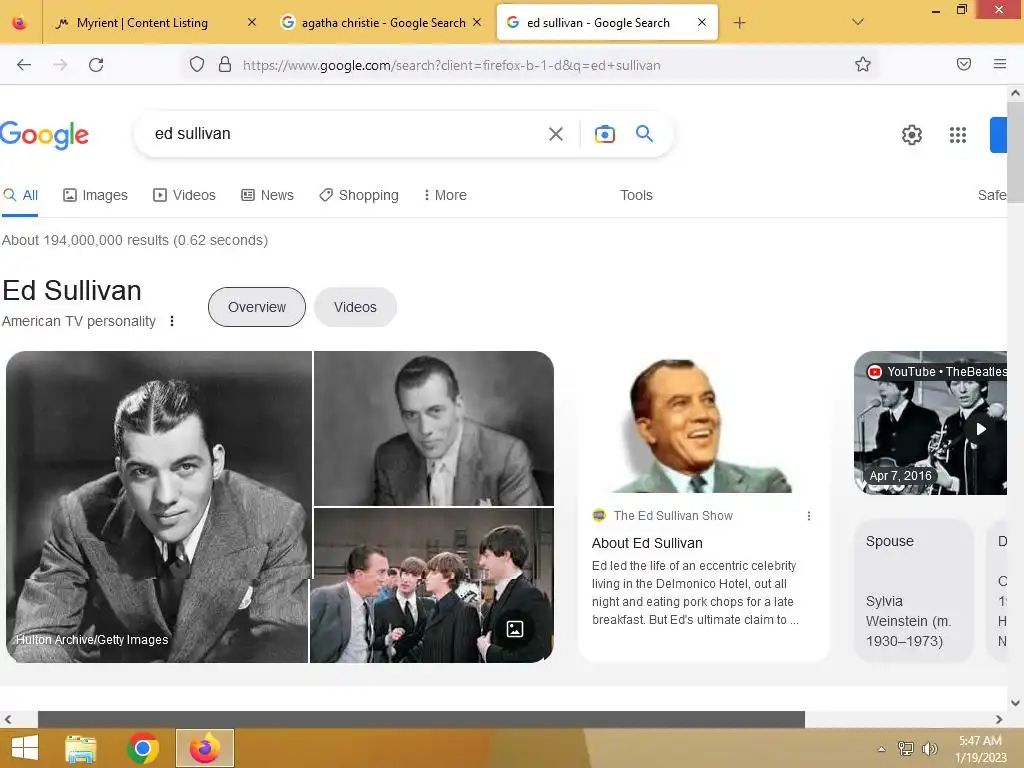Expand the More search filters menu

pyautogui.click(x=445, y=195)
